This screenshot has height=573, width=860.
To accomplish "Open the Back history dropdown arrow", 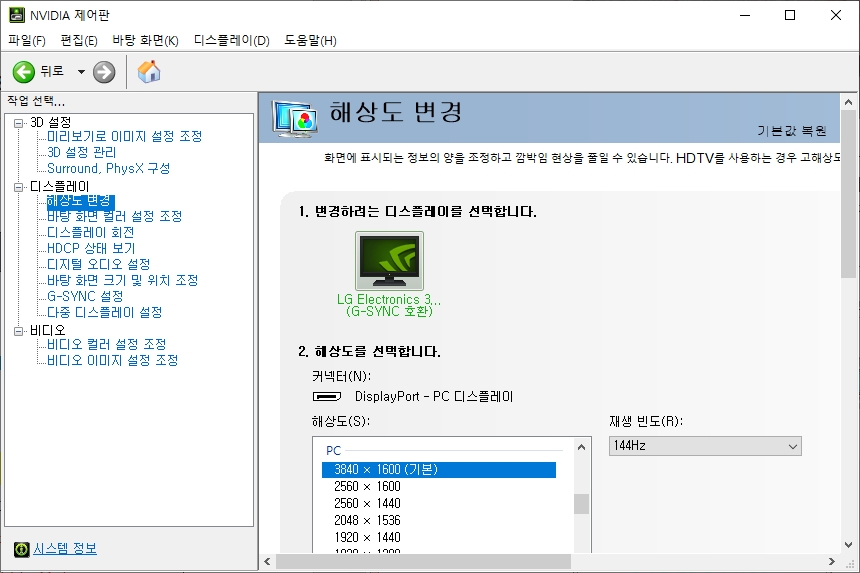I will pyautogui.click(x=81, y=72).
